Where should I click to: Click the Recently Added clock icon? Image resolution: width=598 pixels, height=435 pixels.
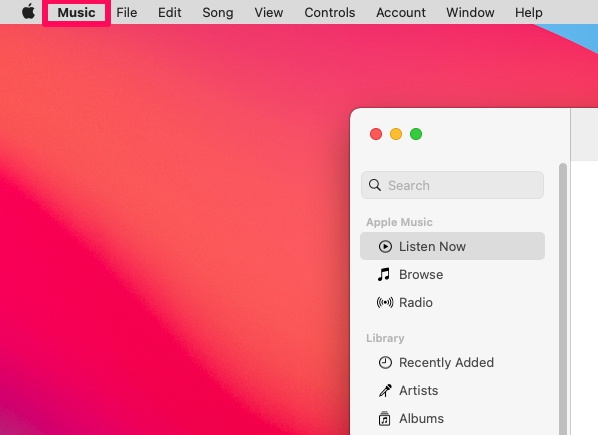click(385, 363)
